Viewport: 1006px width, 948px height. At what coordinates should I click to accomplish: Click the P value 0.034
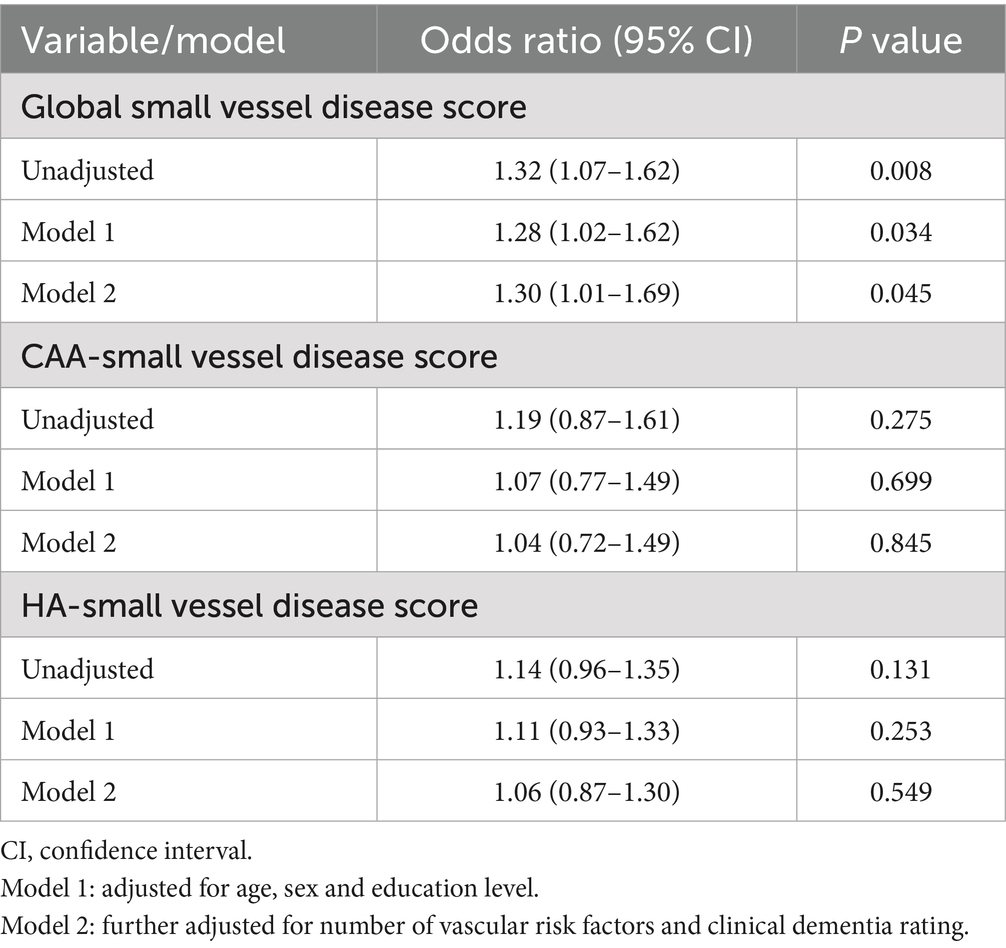point(900,232)
